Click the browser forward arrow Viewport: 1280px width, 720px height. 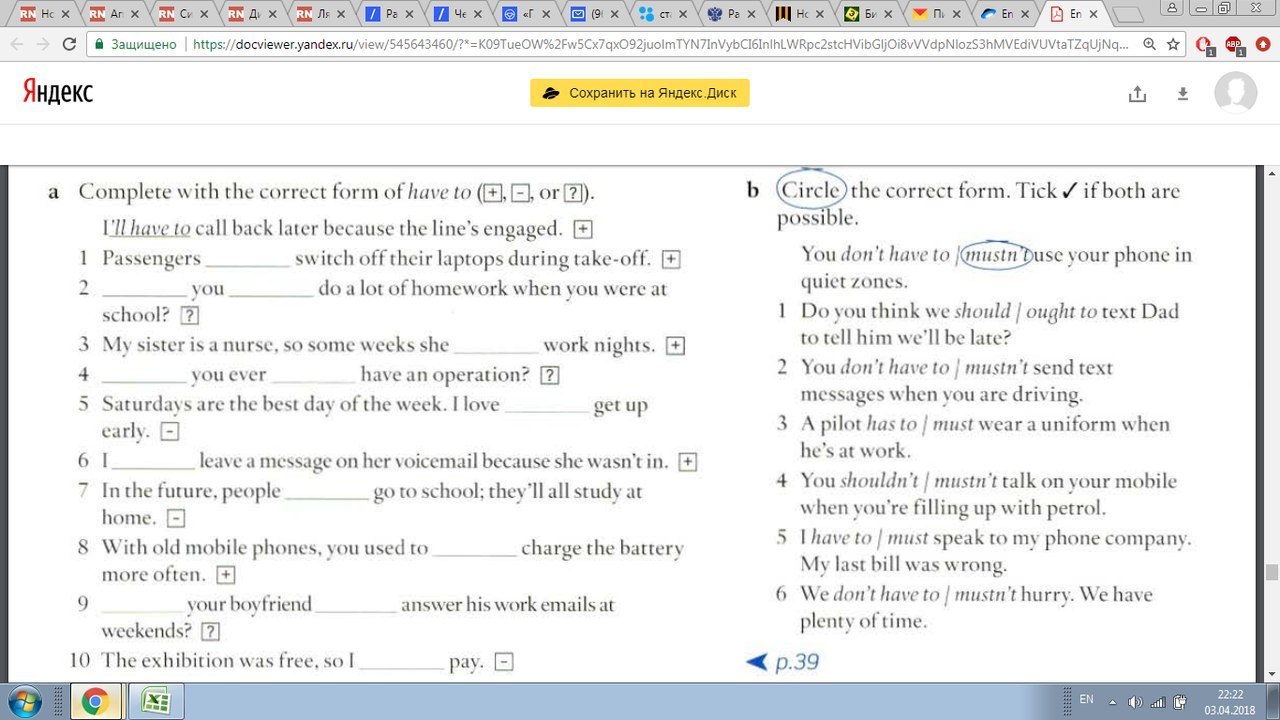tap(43, 45)
